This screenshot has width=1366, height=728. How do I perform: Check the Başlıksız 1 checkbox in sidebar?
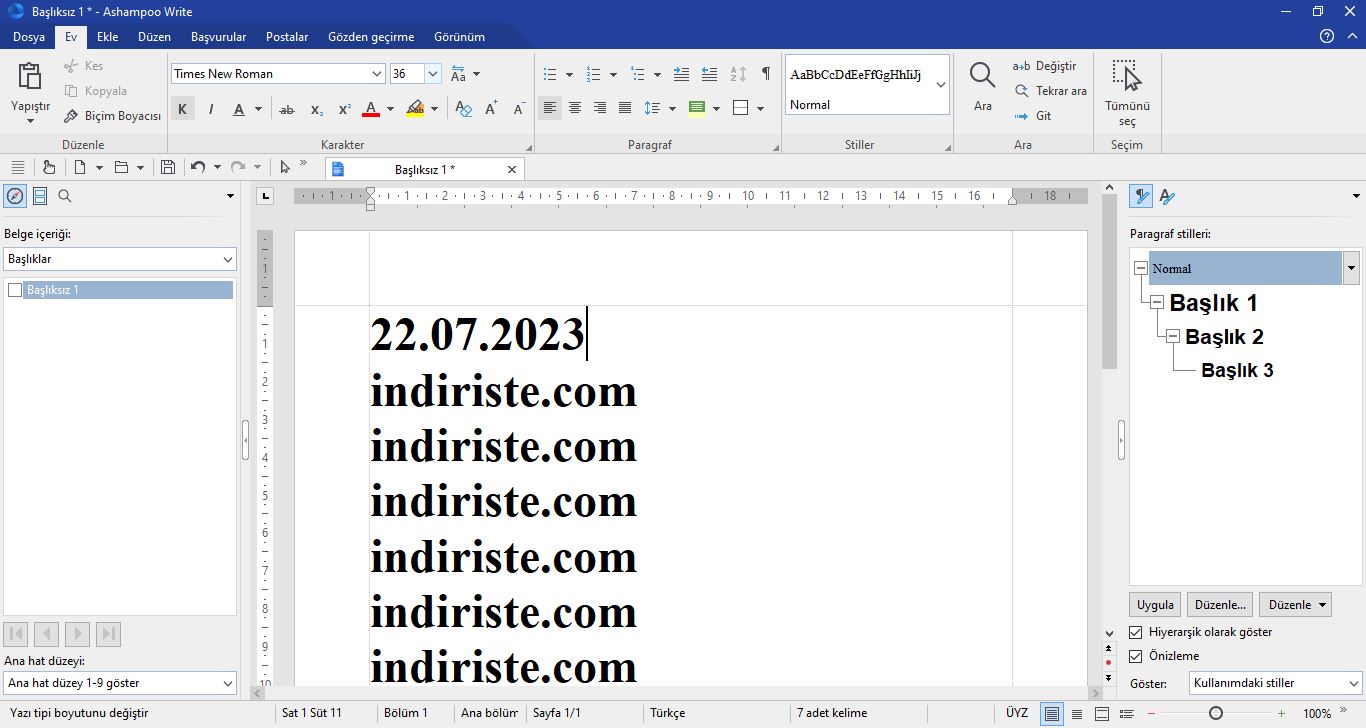click(x=15, y=290)
